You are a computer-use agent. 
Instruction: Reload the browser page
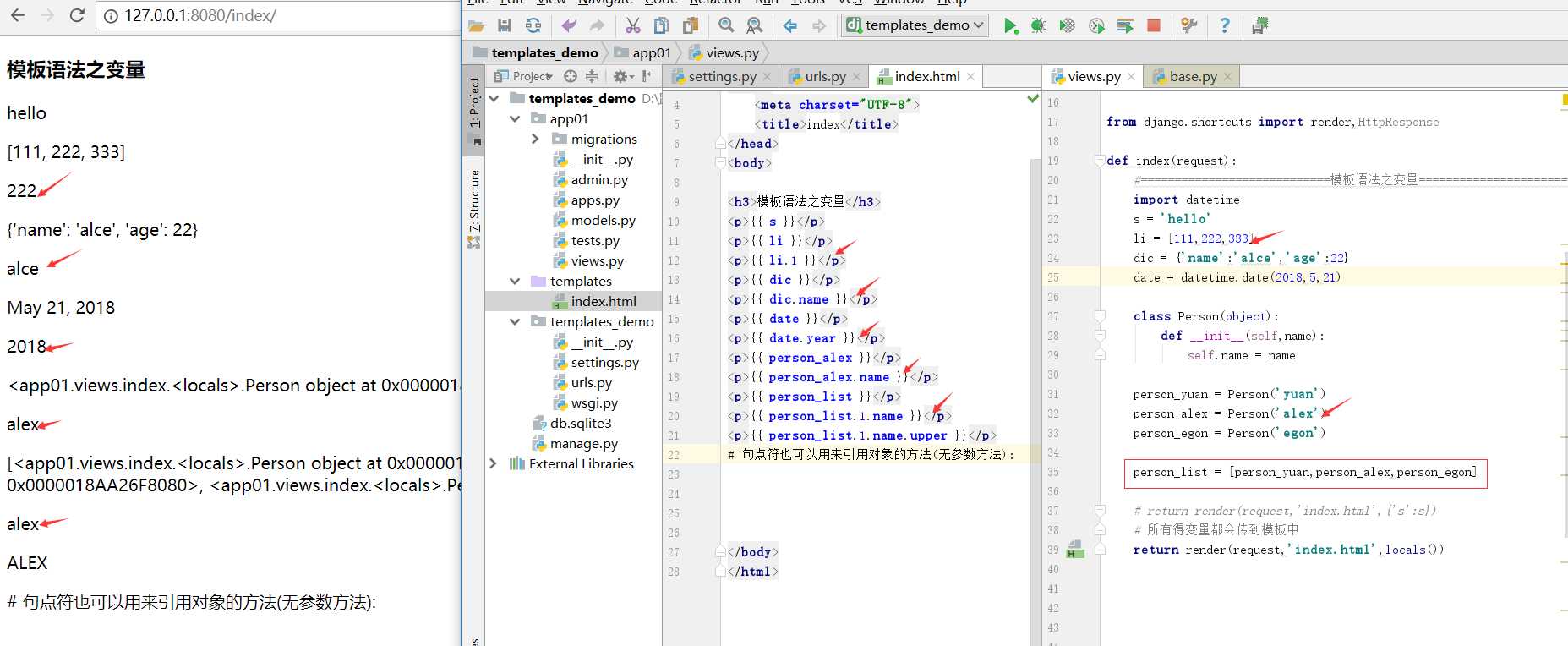point(77,15)
